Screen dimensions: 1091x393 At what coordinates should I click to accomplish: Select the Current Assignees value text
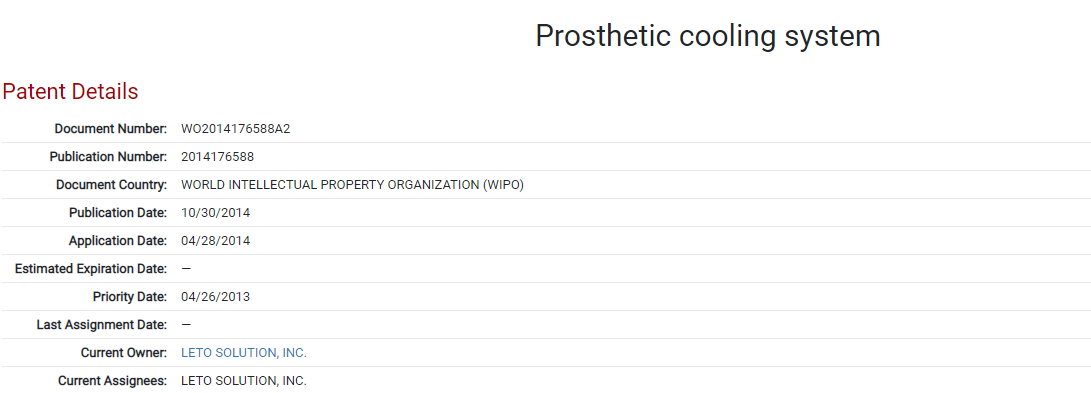[244, 381]
